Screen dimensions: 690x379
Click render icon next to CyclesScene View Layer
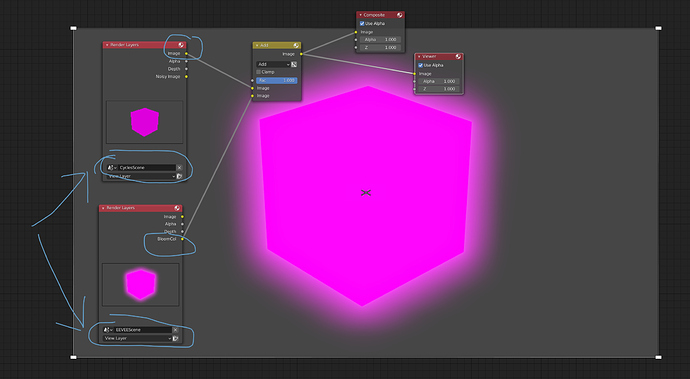pos(180,176)
